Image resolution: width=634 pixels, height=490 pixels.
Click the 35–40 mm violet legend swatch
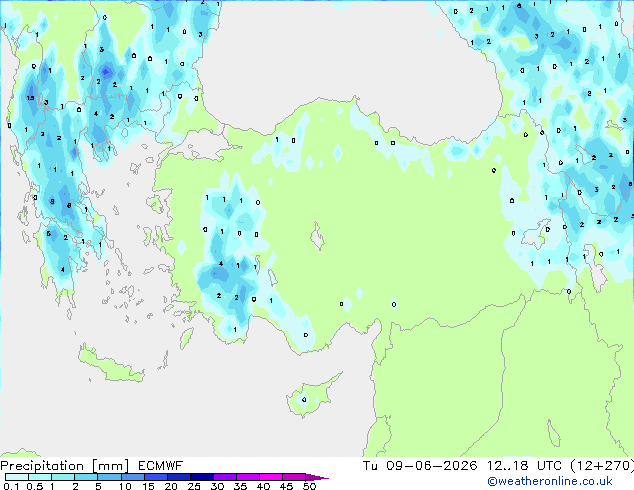point(247,477)
